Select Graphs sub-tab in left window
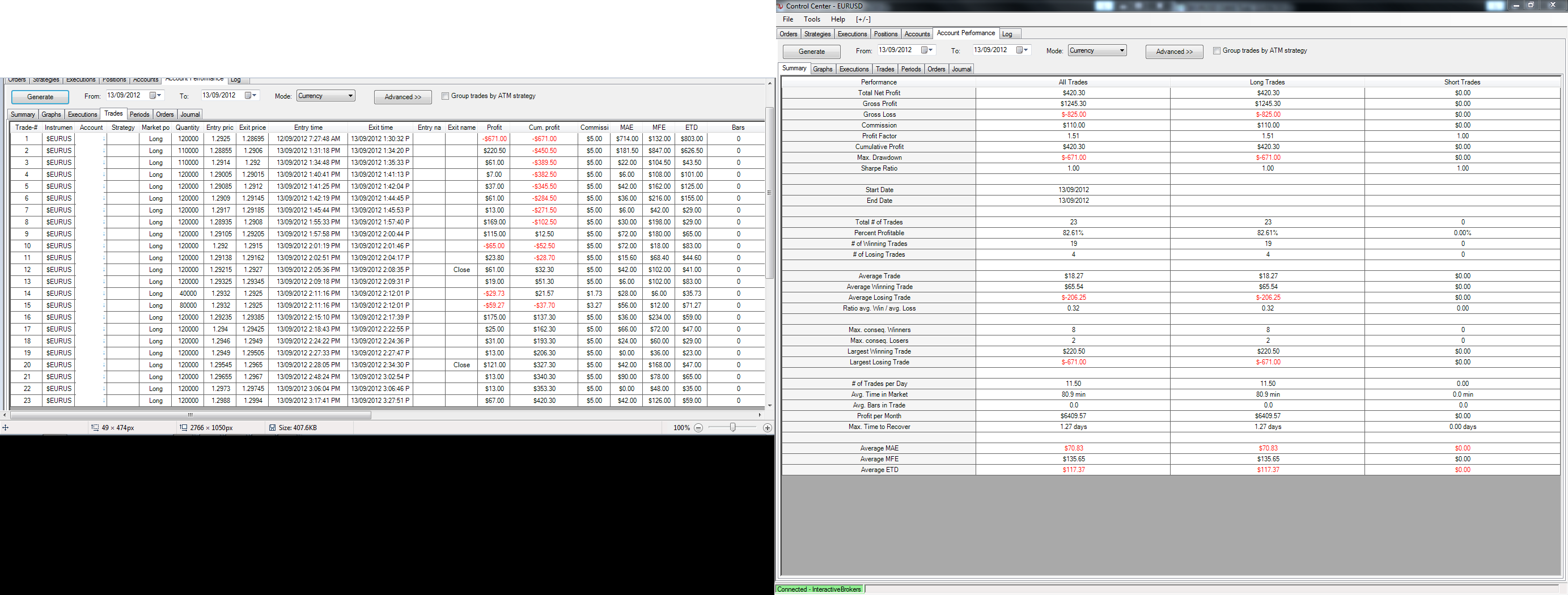Image resolution: width=1568 pixels, height=595 pixels. (51, 114)
